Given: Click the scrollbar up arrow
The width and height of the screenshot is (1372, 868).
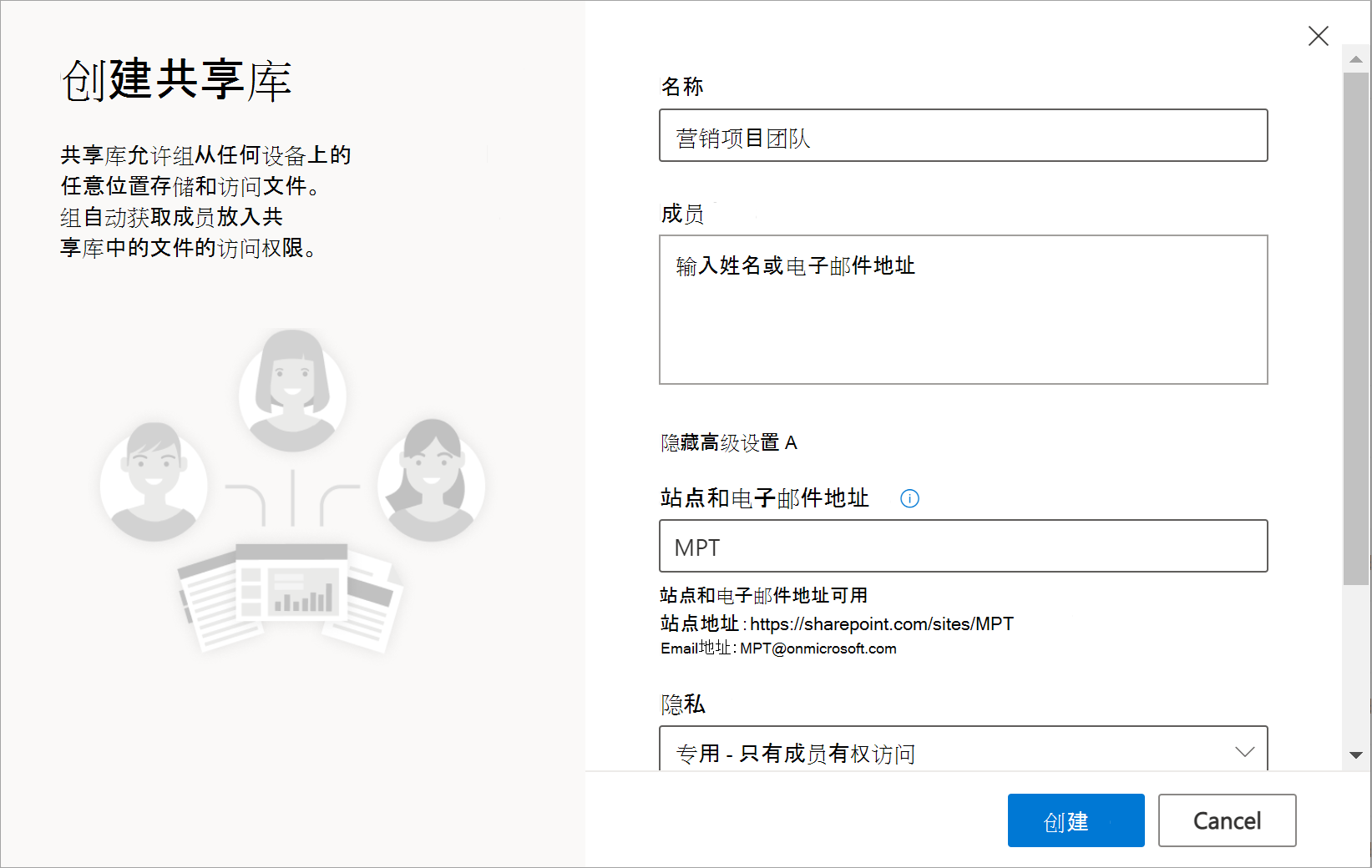Looking at the screenshot, I should (1355, 58).
